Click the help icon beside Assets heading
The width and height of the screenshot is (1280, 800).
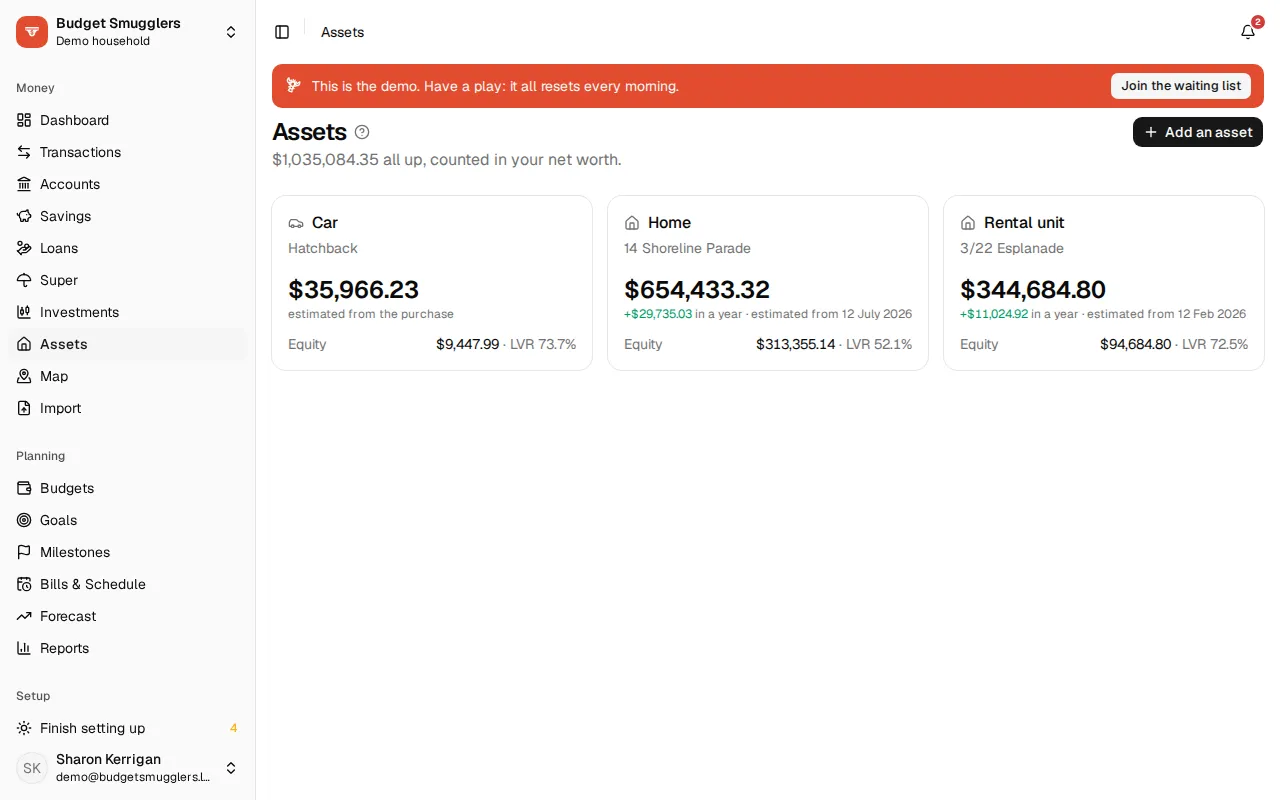pos(362,132)
